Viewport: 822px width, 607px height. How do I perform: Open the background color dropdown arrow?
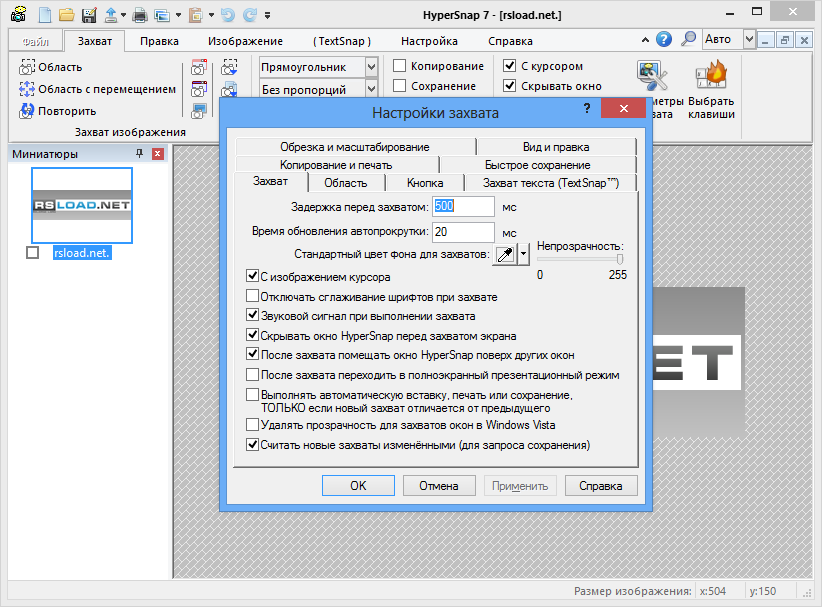[523, 255]
